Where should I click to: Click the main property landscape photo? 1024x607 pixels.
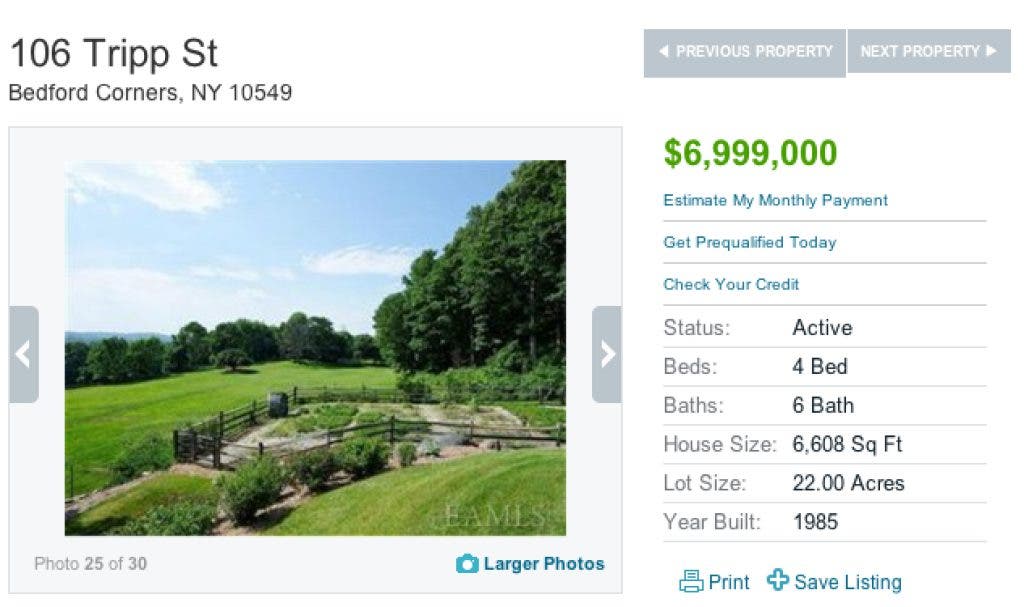pyautogui.click(x=315, y=347)
